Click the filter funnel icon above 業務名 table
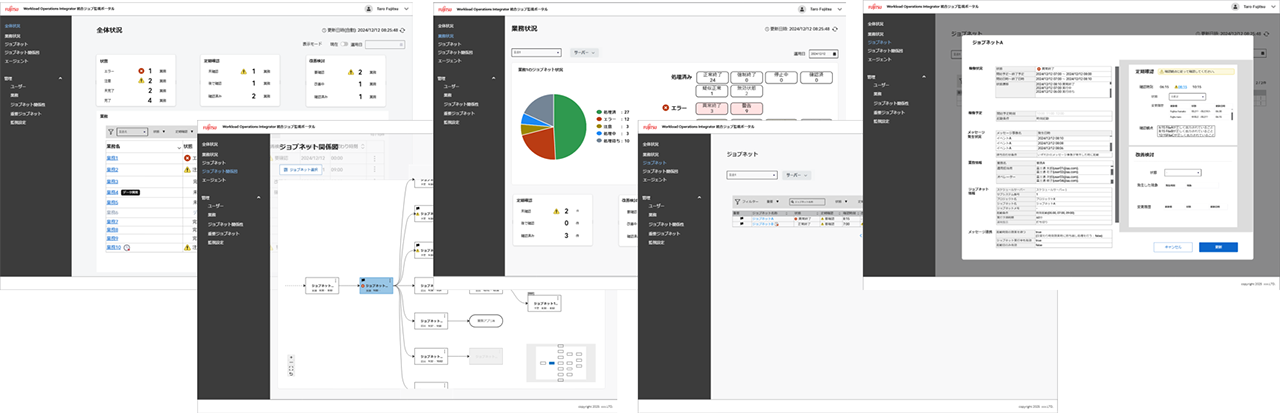The height and width of the screenshot is (413, 1280). [x=111, y=131]
